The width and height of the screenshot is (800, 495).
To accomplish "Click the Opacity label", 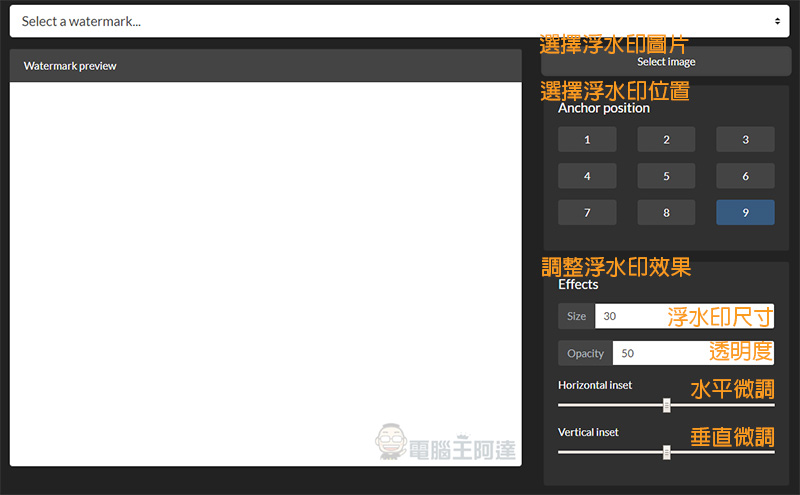I will pyautogui.click(x=585, y=353).
